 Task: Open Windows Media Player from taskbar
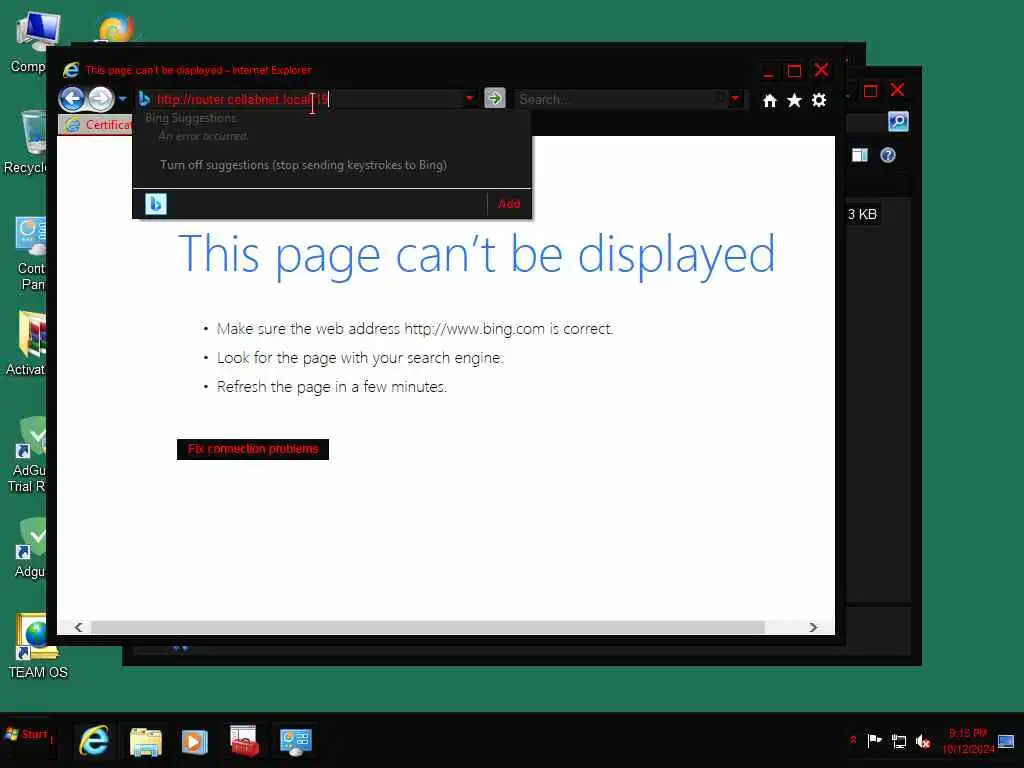[195, 742]
